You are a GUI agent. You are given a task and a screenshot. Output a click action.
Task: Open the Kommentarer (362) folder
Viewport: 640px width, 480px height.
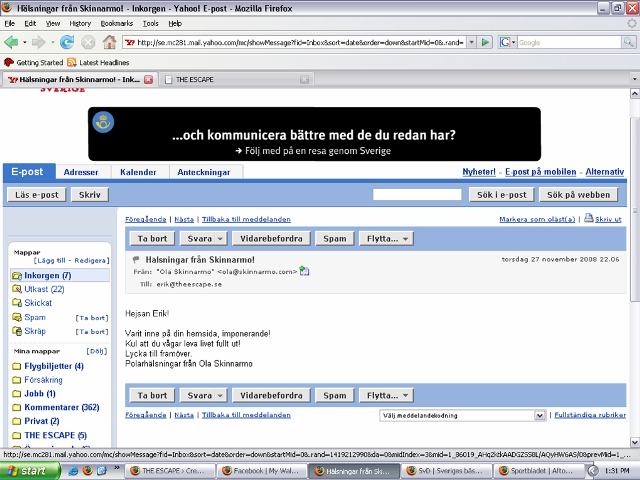[x=62, y=407]
